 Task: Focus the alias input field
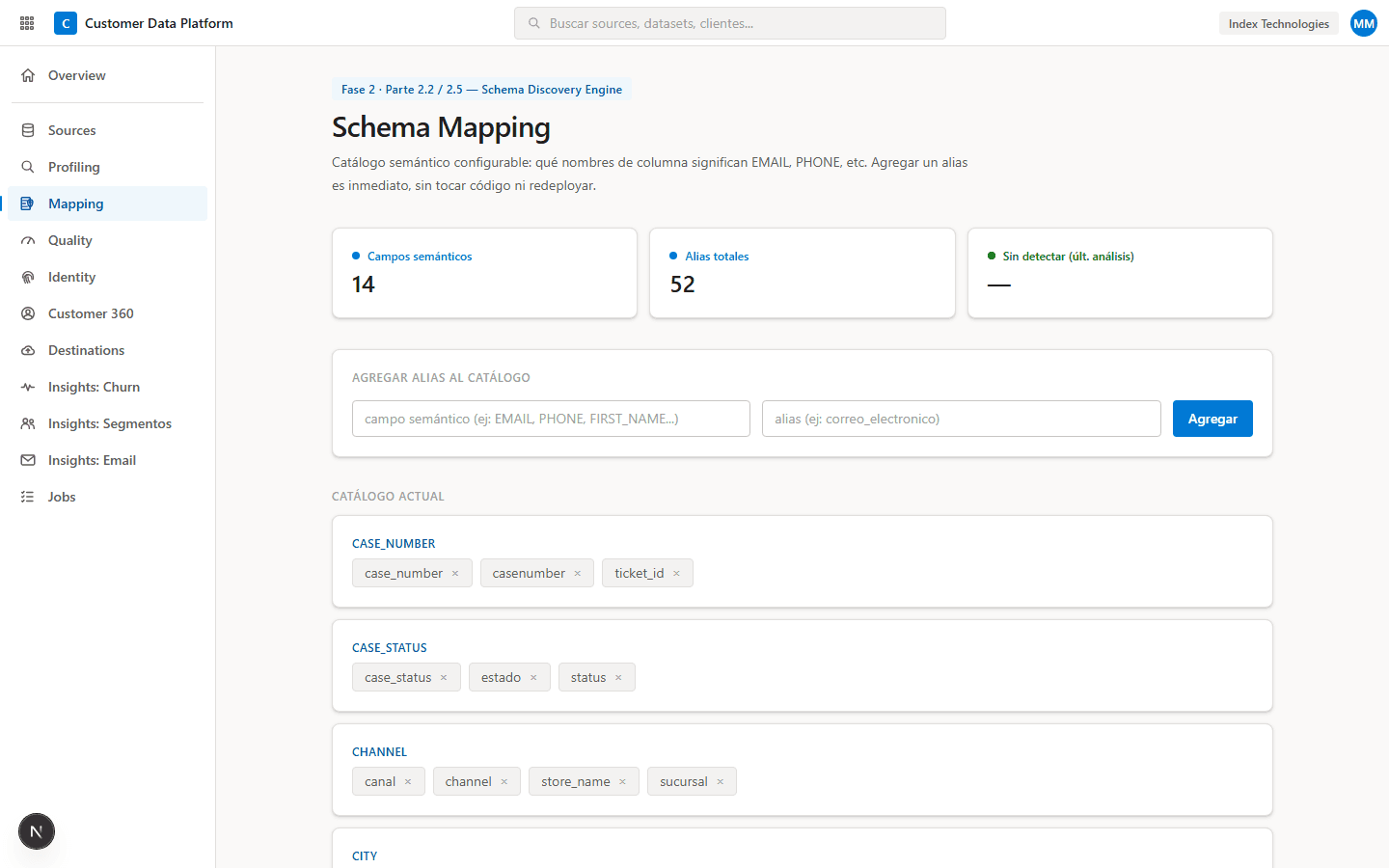[x=962, y=419]
